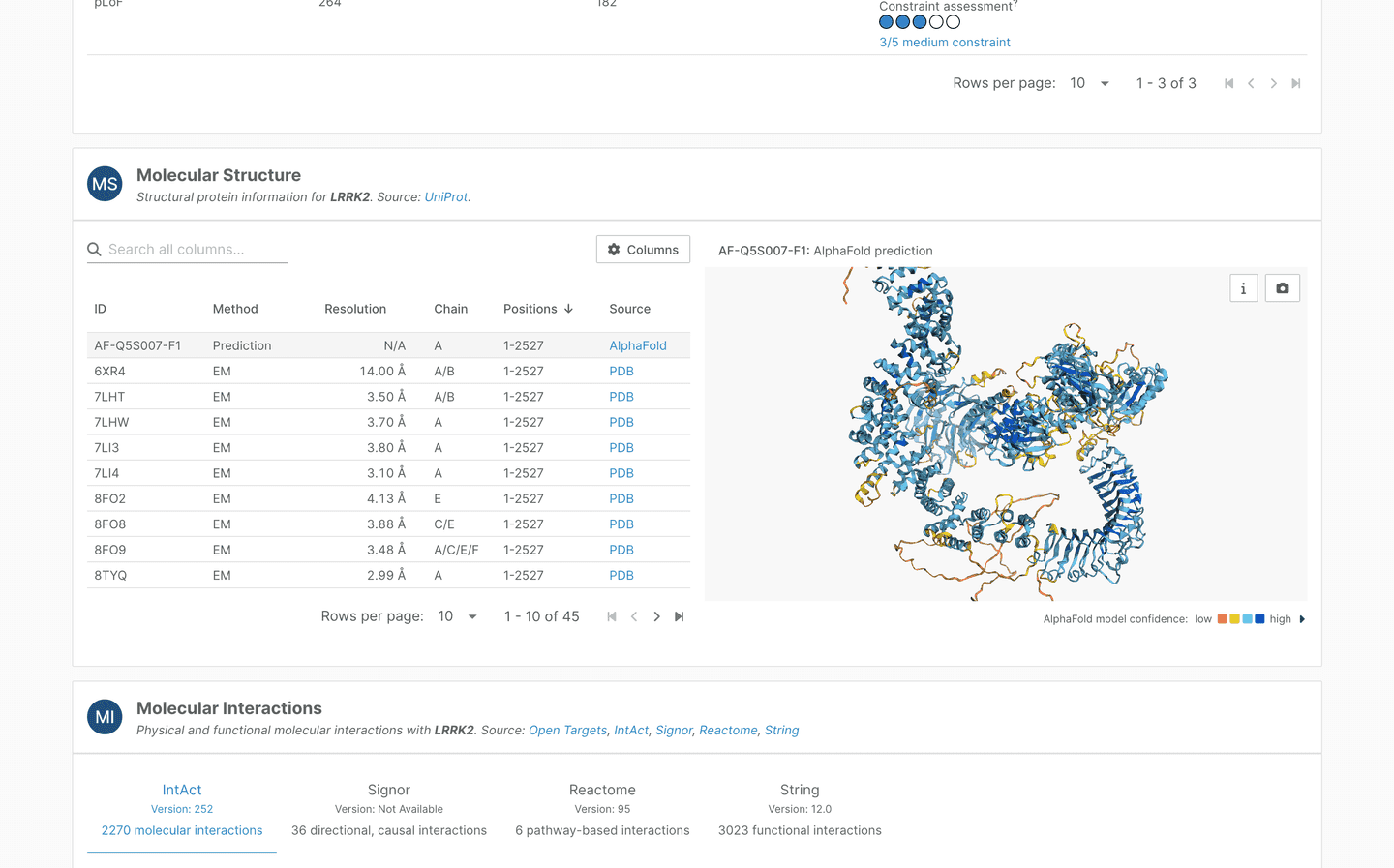Open PDB link for 7LI4
1394x868 pixels.
coord(621,473)
